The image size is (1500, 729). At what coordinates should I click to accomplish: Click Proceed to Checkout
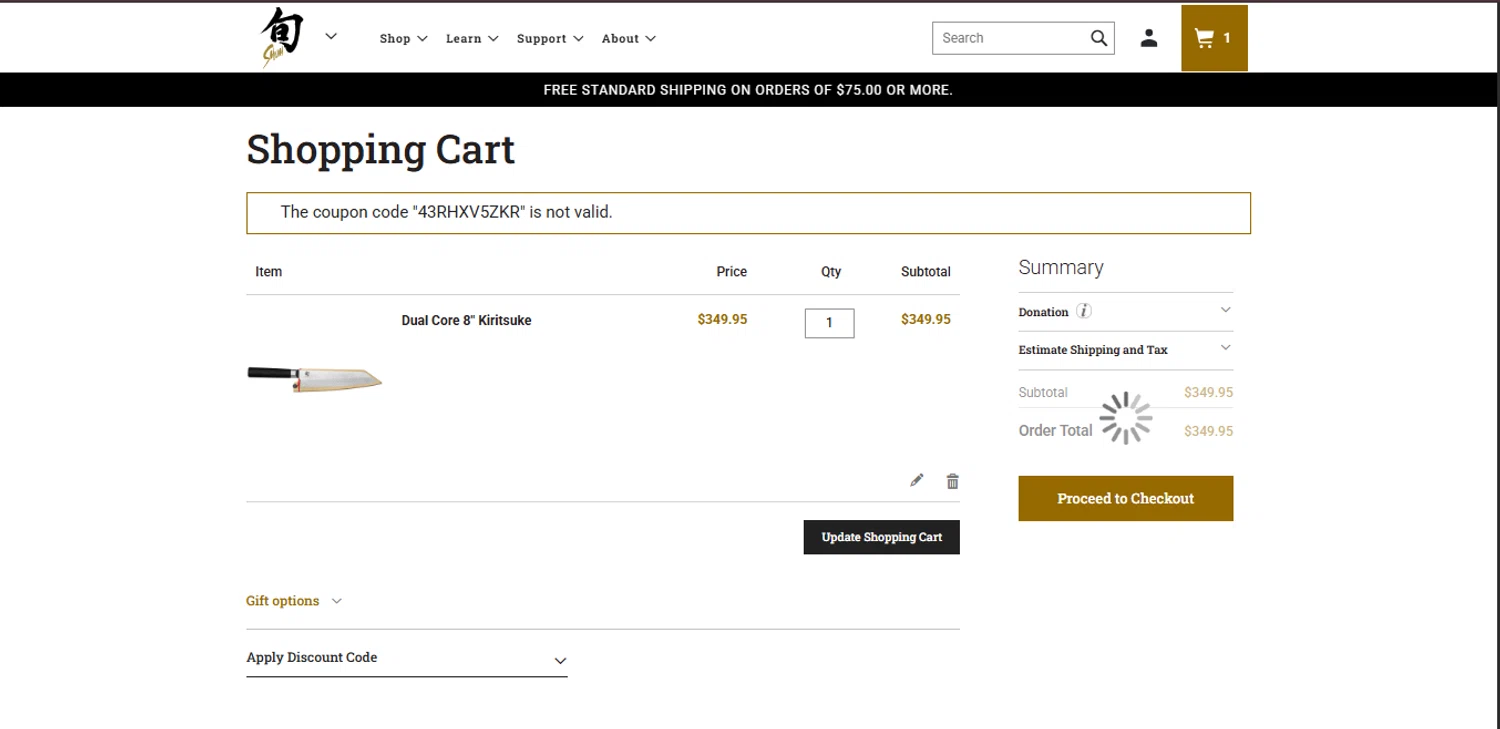pyautogui.click(x=1125, y=498)
